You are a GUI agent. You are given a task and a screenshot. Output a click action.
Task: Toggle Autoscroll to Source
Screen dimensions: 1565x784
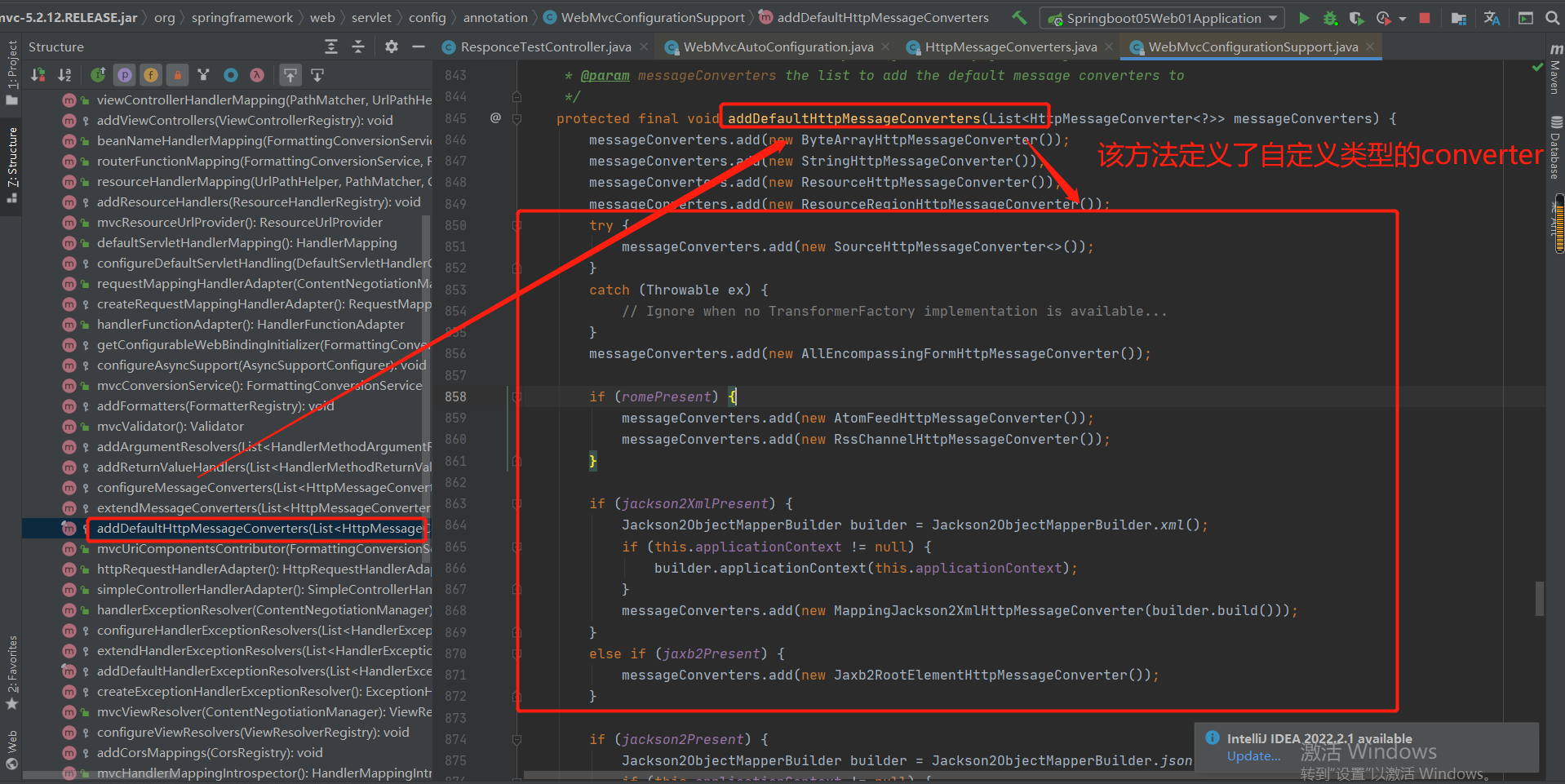(290, 75)
